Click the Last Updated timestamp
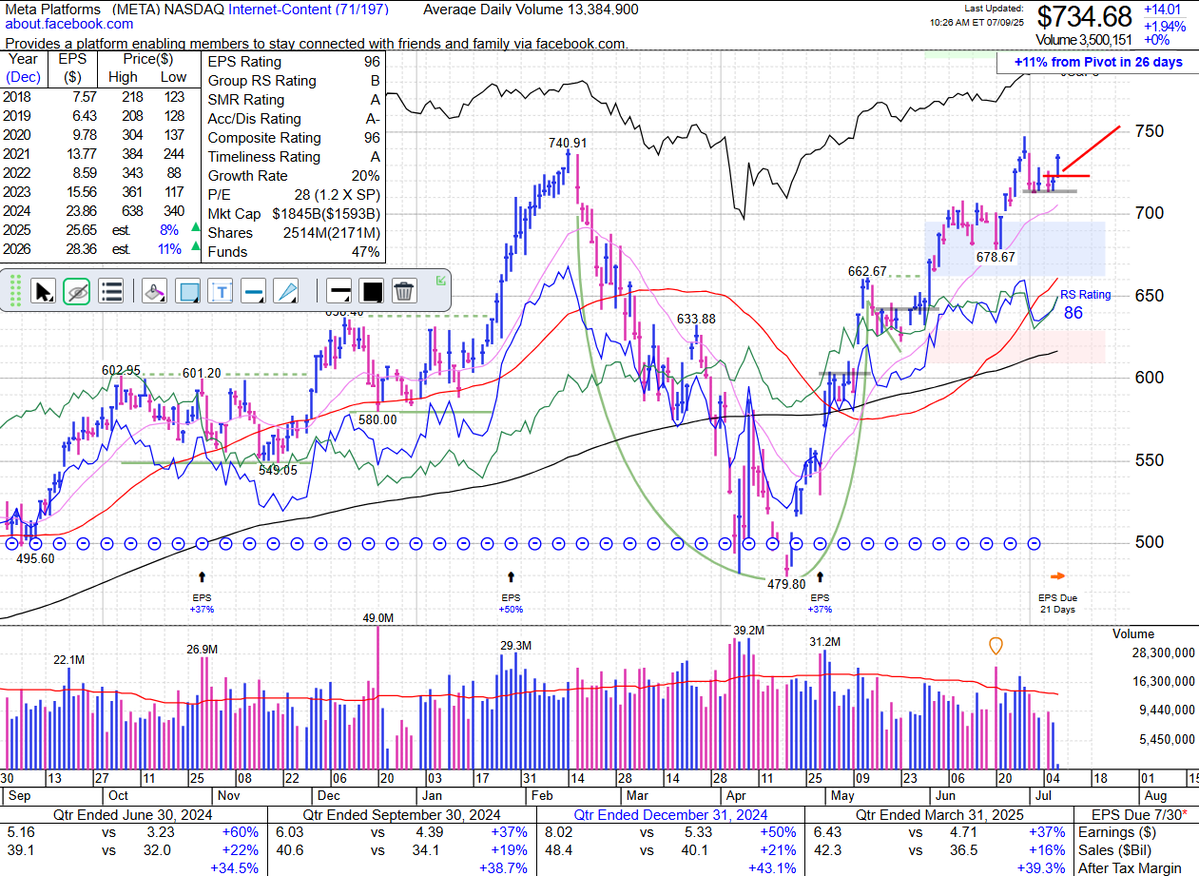 (977, 15)
